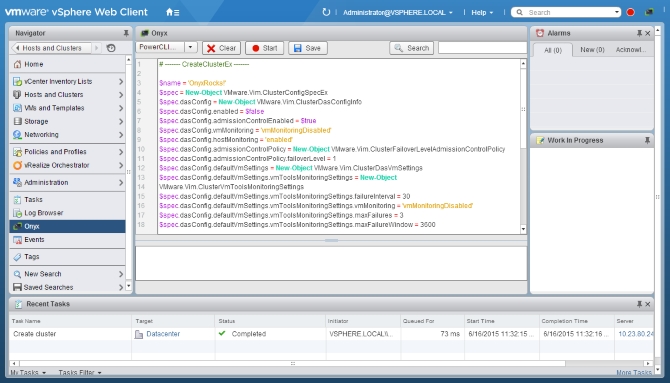Open the More Tasks link

point(634,373)
